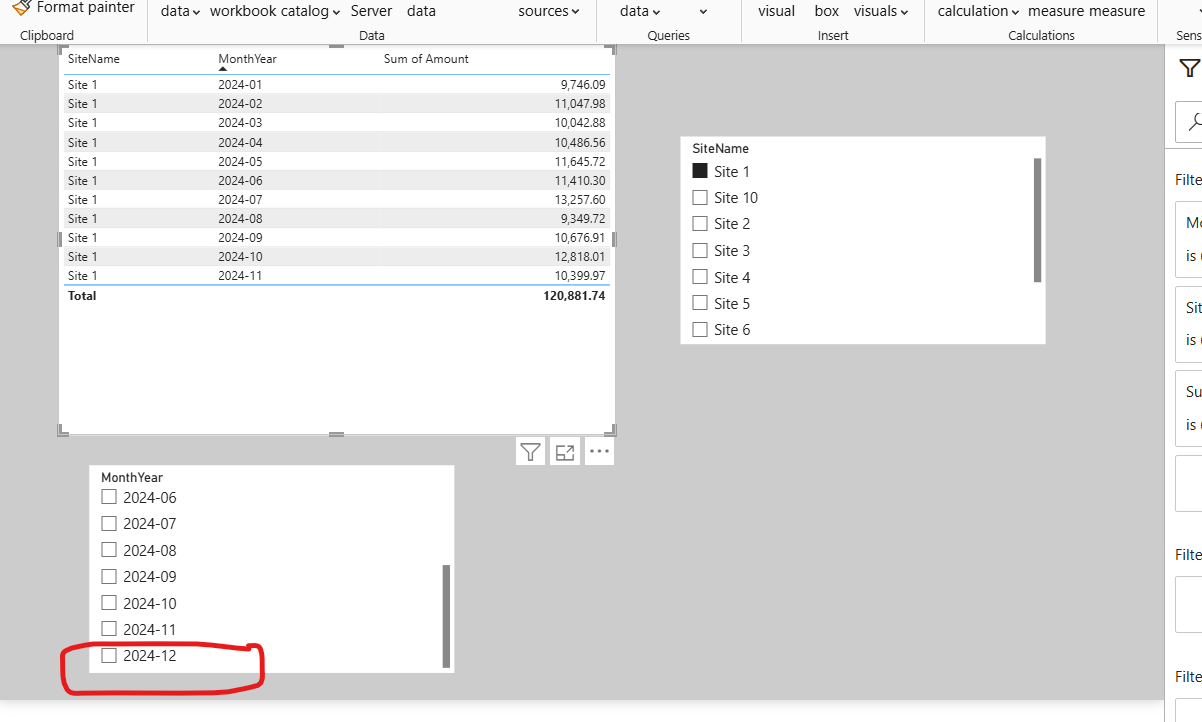Check the Site 10 checkbox
This screenshot has height=722, width=1202.
point(700,197)
